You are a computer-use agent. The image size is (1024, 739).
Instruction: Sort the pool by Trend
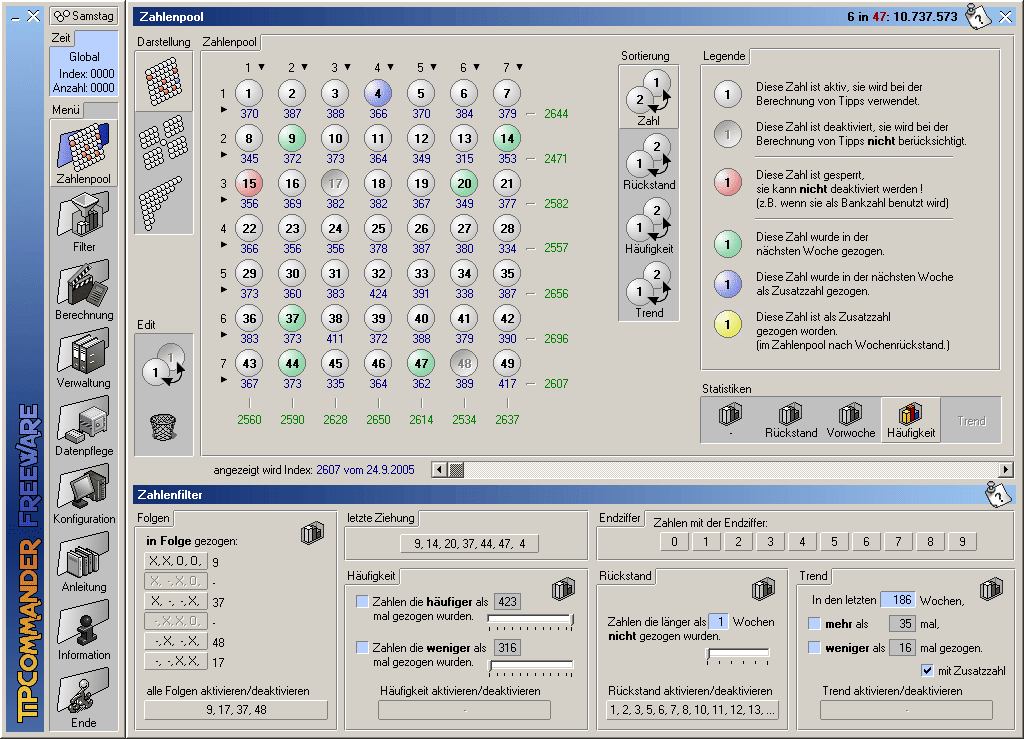tap(648, 289)
